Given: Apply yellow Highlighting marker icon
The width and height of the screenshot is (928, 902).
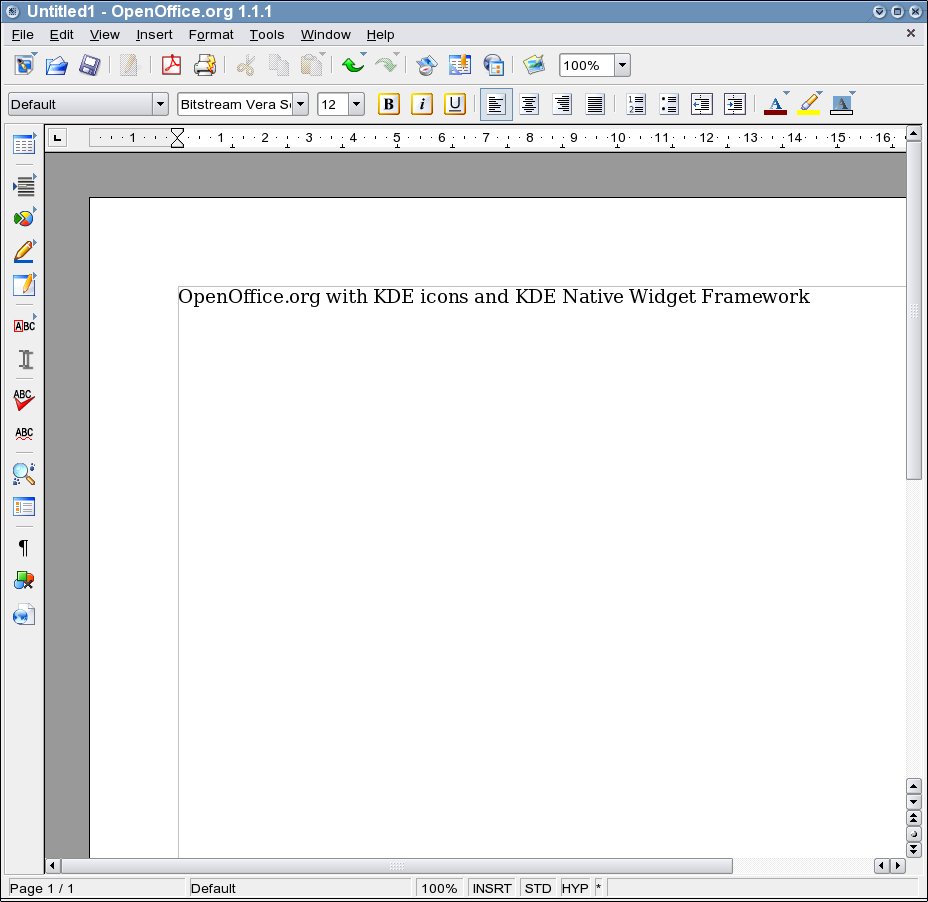Looking at the screenshot, I should point(809,104).
